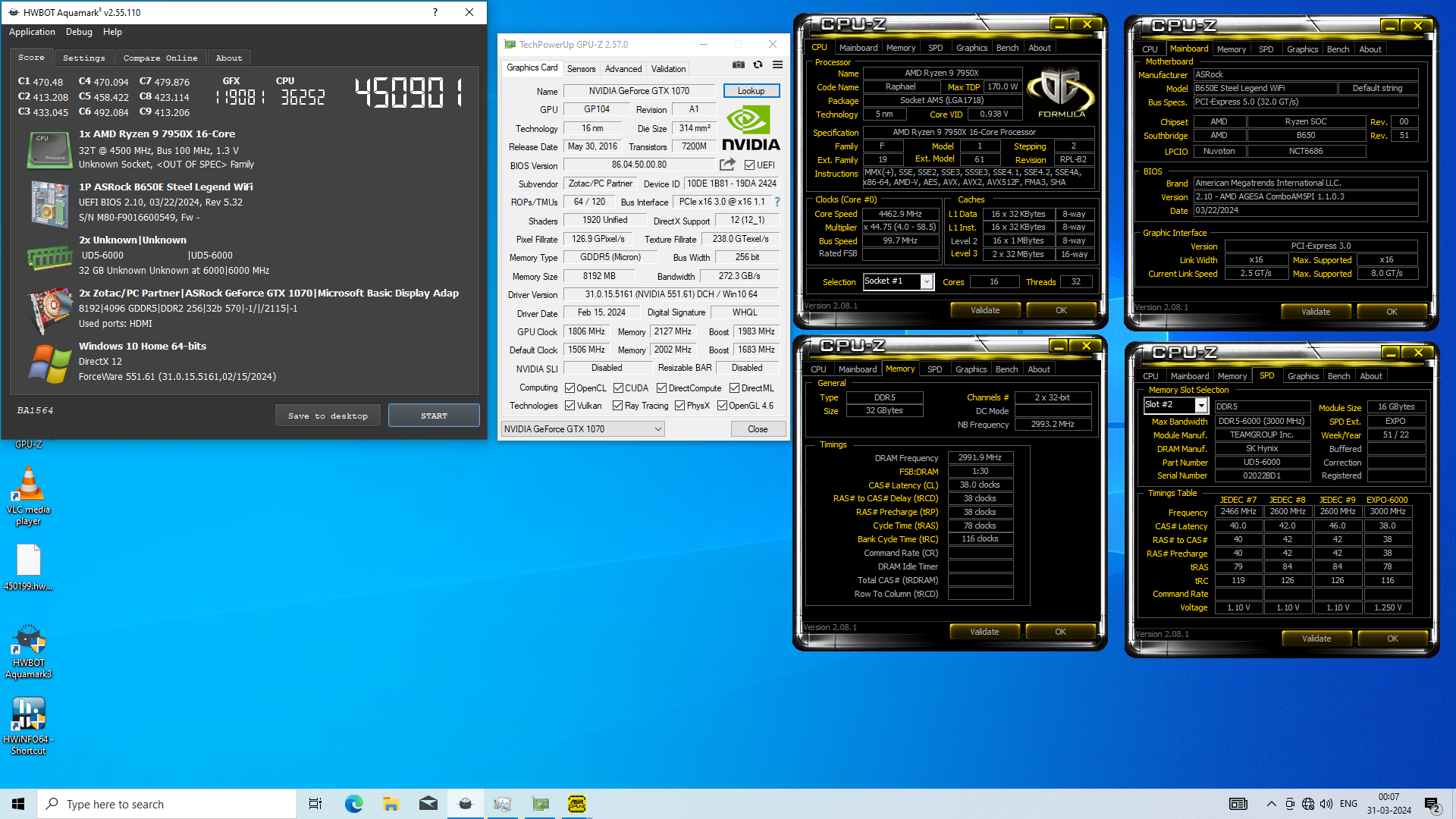Click CPU icon in Aquamark score panel
This screenshot has height=819, width=1456.
(x=49, y=149)
